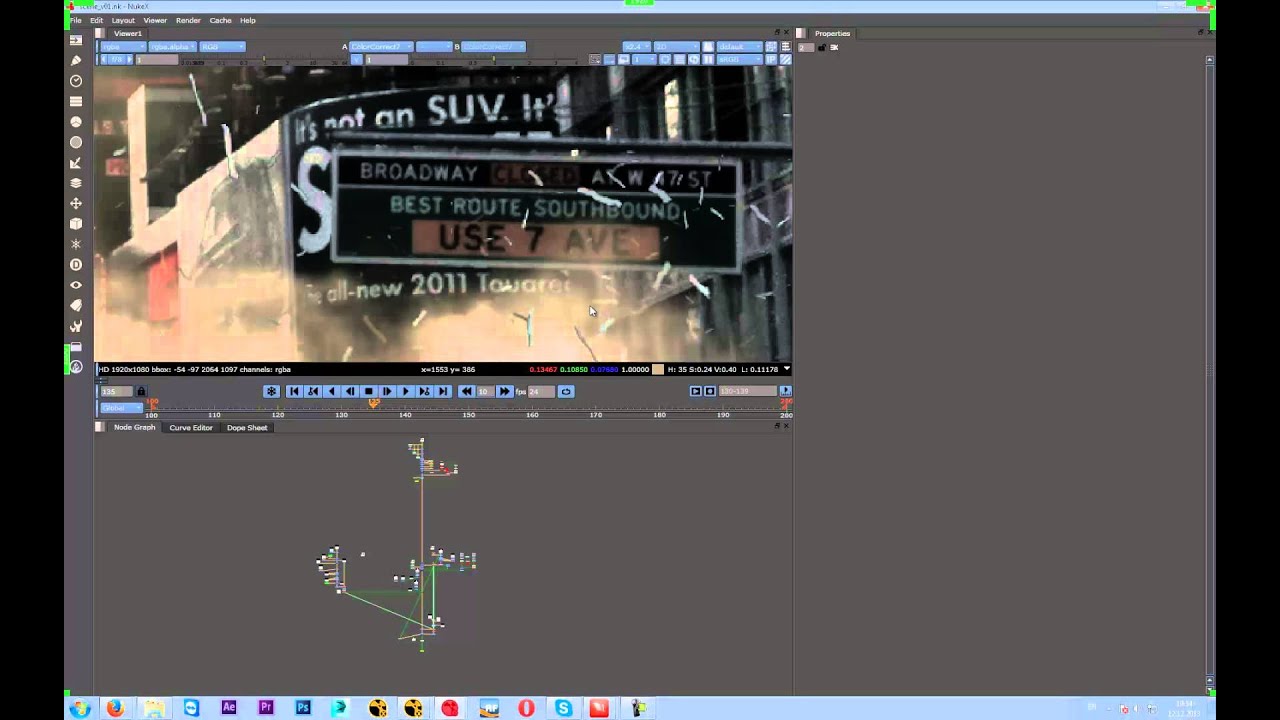Open the Global frame range dropdown

click(x=120, y=408)
